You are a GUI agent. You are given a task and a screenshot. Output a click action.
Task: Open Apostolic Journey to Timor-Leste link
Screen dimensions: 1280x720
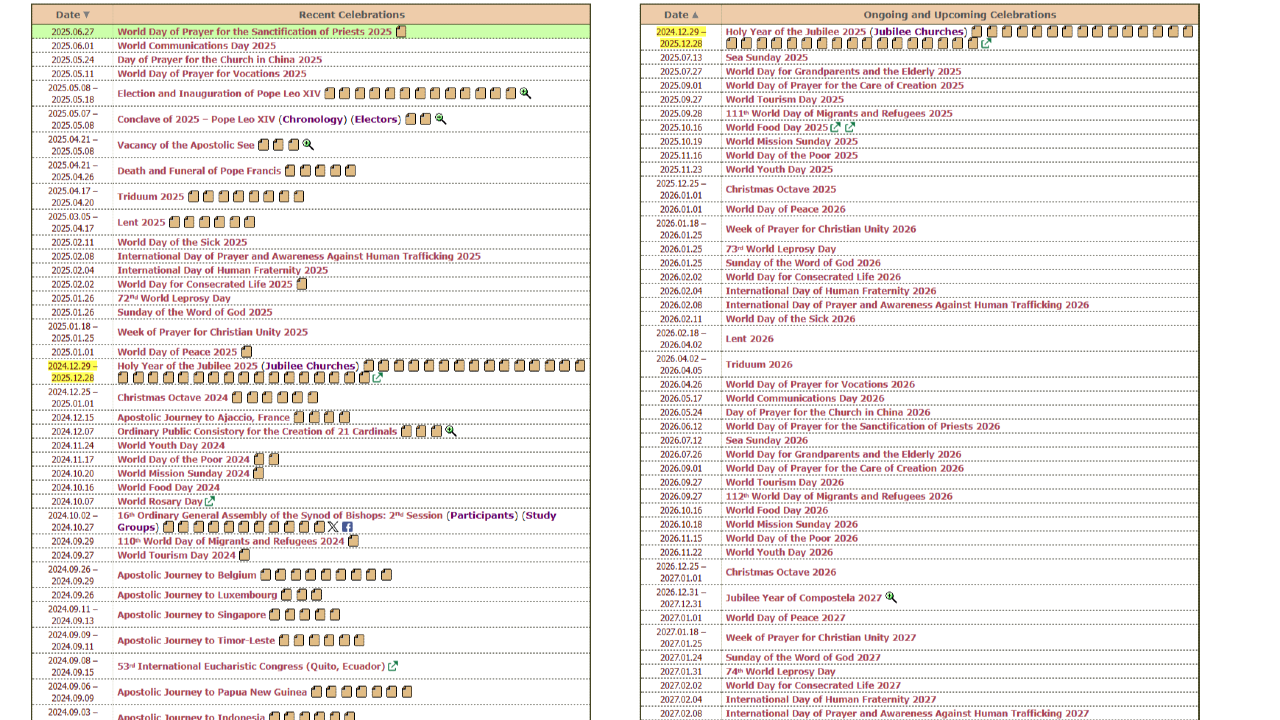196,641
